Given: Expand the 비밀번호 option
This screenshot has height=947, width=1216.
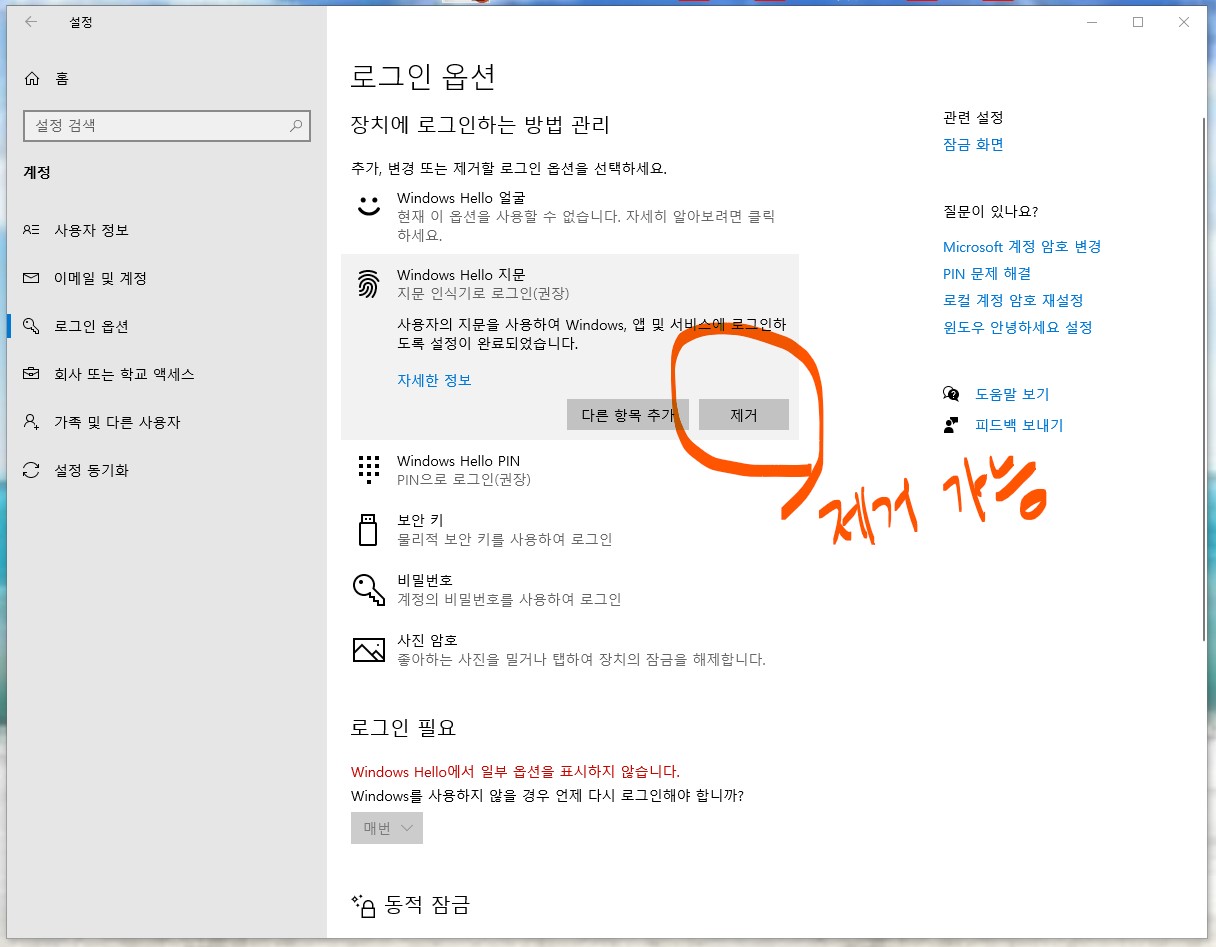Looking at the screenshot, I should tap(570, 590).
